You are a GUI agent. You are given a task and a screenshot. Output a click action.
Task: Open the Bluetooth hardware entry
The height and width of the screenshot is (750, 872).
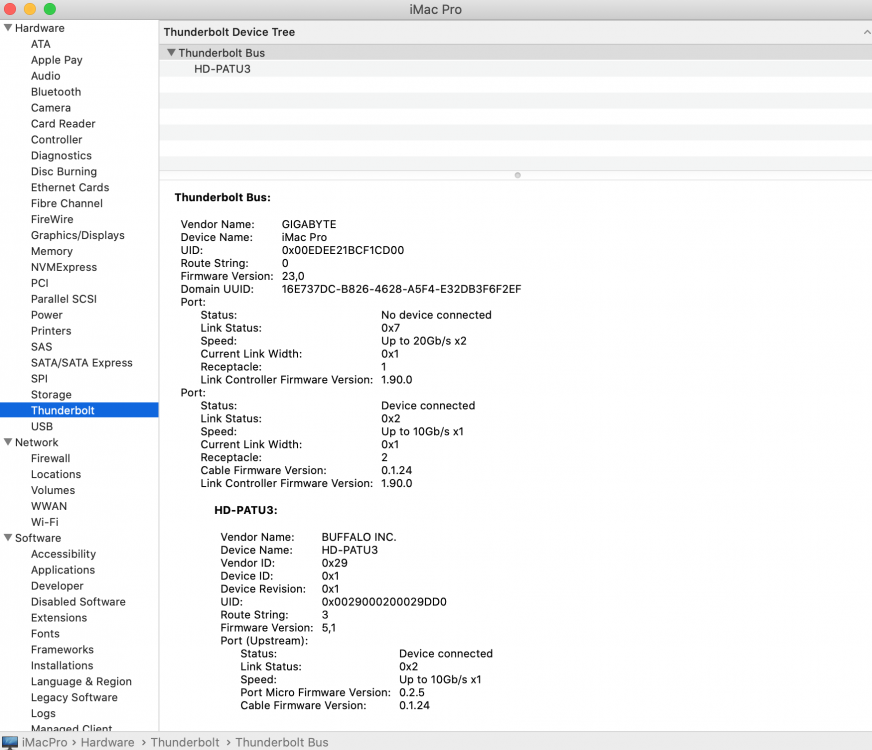[x=56, y=92]
